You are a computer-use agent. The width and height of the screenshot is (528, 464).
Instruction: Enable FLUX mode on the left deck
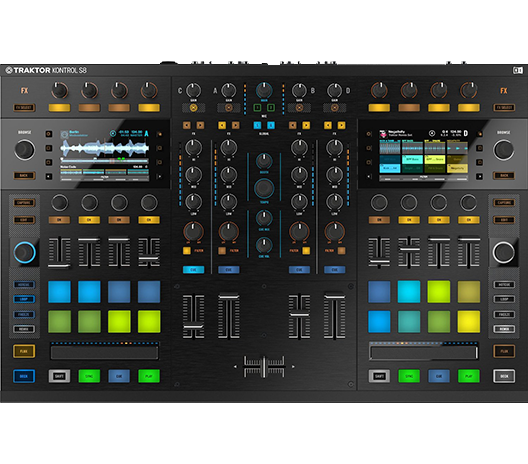pyautogui.click(x=24, y=351)
